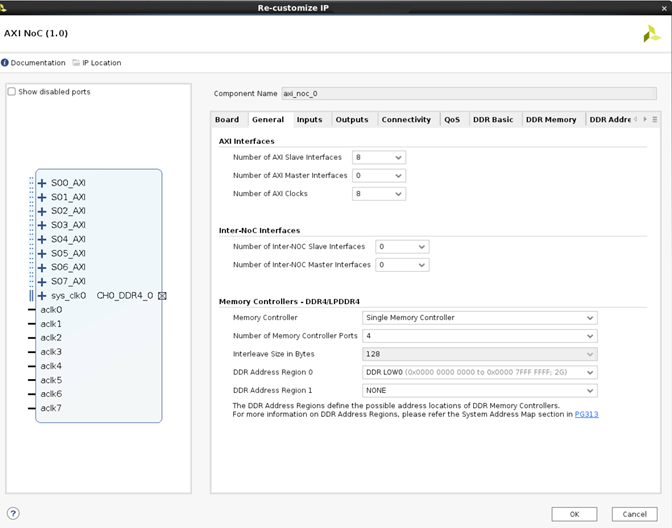This screenshot has width=672, height=528.
Task: Enable Show disabled ports checkbox
Action: (x=12, y=92)
